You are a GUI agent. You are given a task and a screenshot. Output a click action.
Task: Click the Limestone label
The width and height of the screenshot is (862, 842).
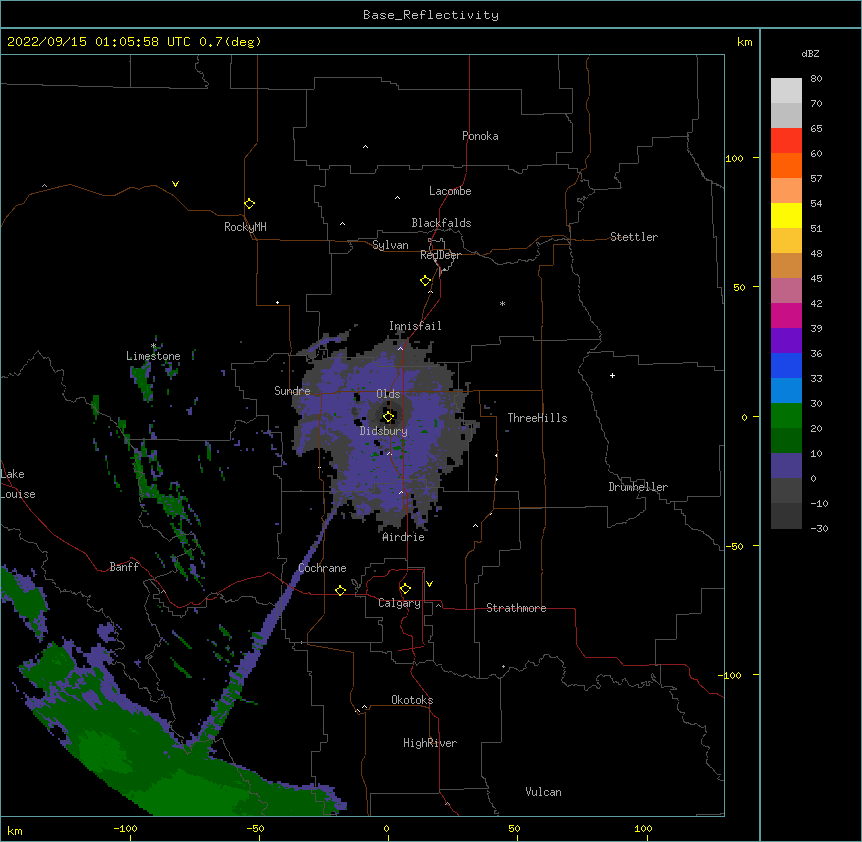pyautogui.click(x=153, y=356)
